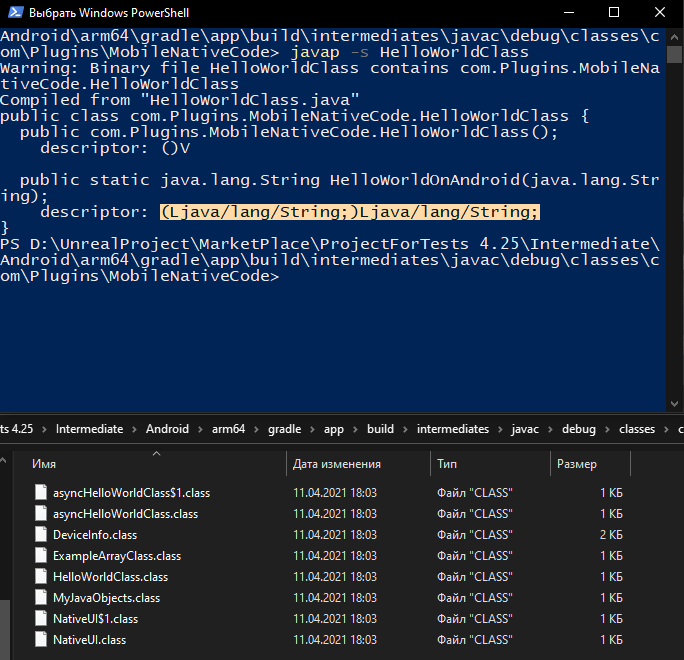Image resolution: width=684 pixels, height=660 pixels.
Task: Click file icon of asyncHelloWorldClass.class
Action: click(41, 513)
